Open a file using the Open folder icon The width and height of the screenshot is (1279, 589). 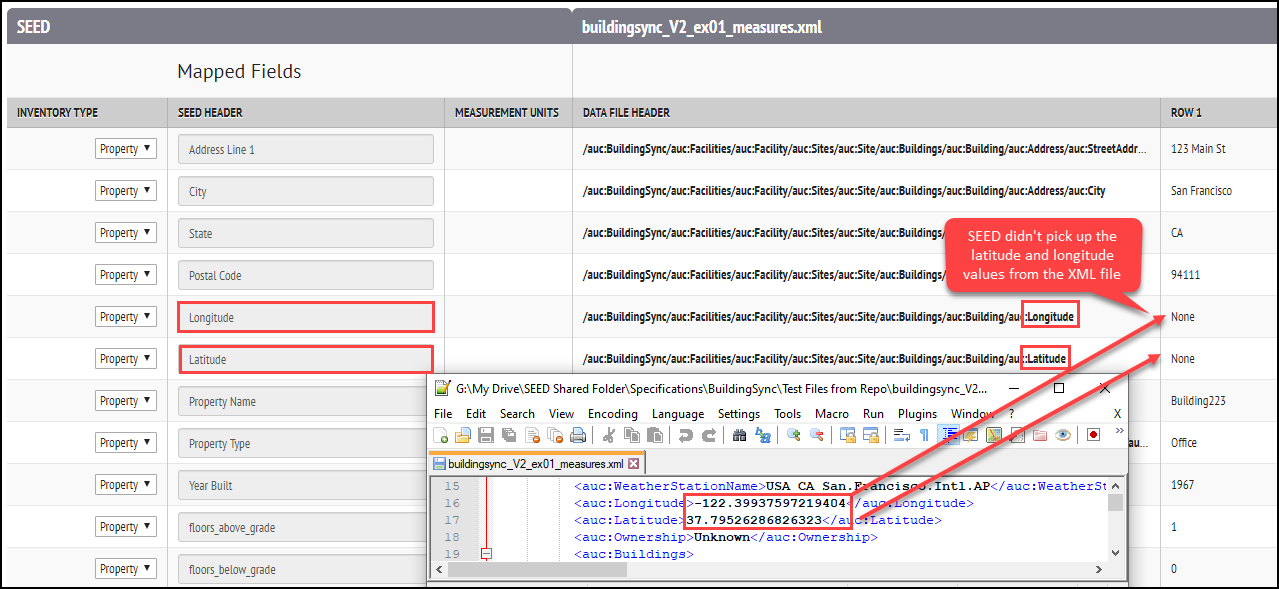(x=461, y=435)
